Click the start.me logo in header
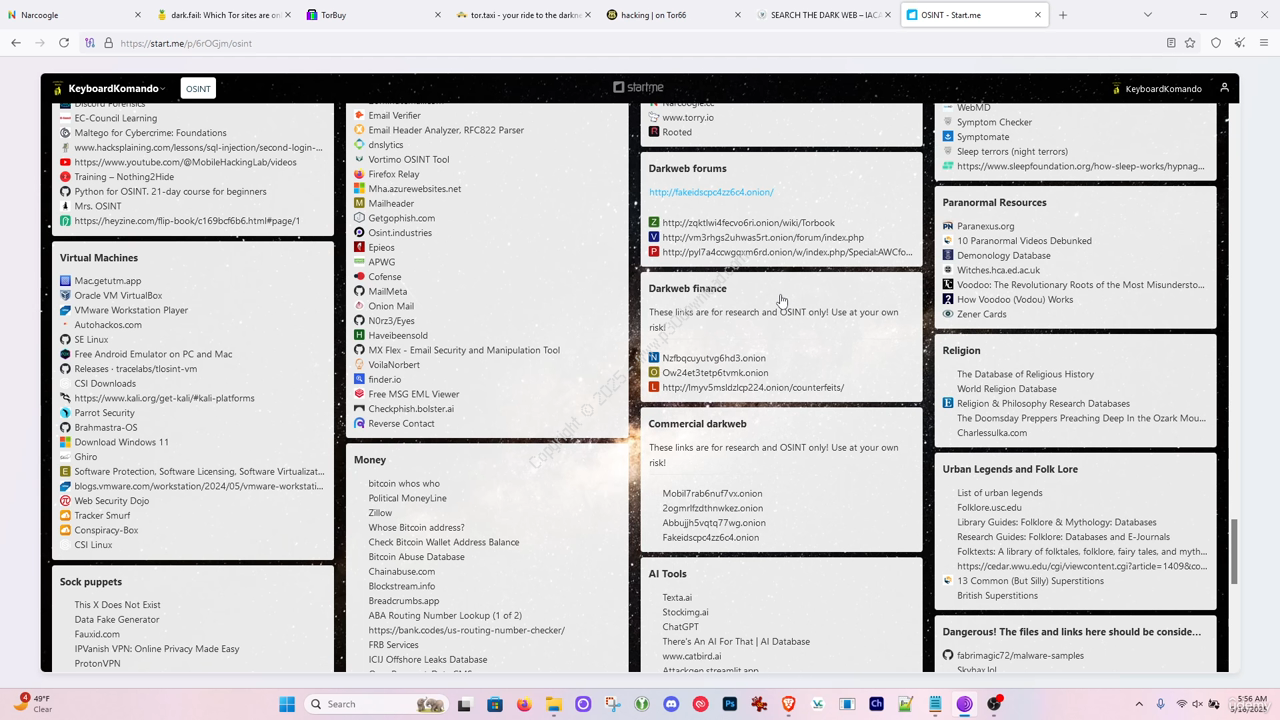 (639, 88)
